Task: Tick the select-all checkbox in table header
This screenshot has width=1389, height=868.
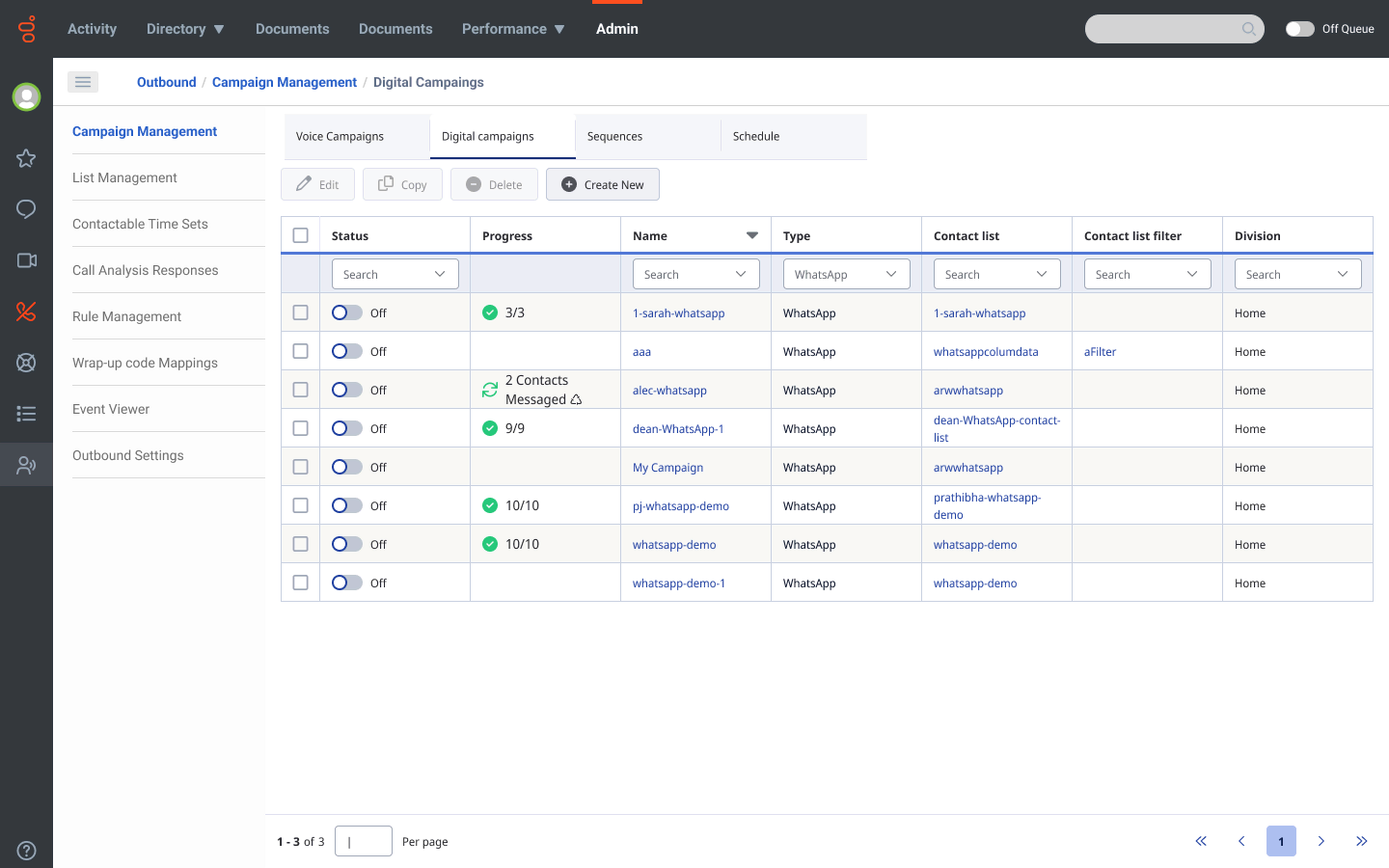Action: point(300,235)
